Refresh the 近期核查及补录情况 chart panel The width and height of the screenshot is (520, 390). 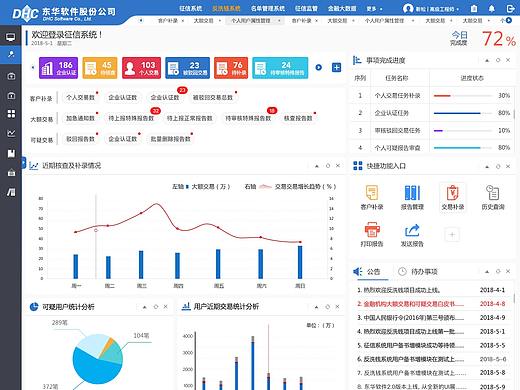(328, 166)
